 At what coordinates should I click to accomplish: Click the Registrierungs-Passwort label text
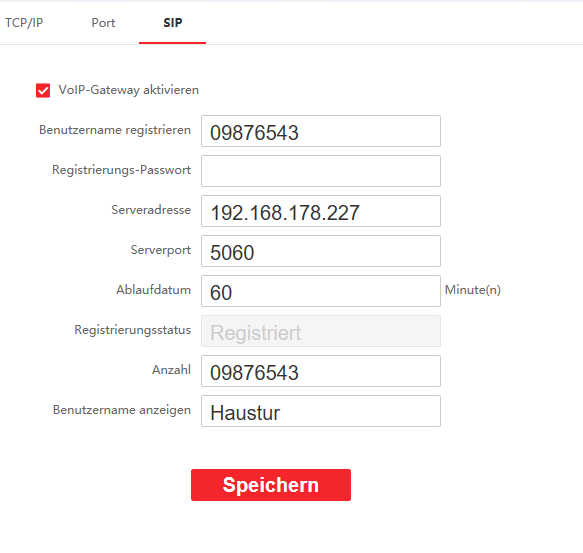click(121, 170)
